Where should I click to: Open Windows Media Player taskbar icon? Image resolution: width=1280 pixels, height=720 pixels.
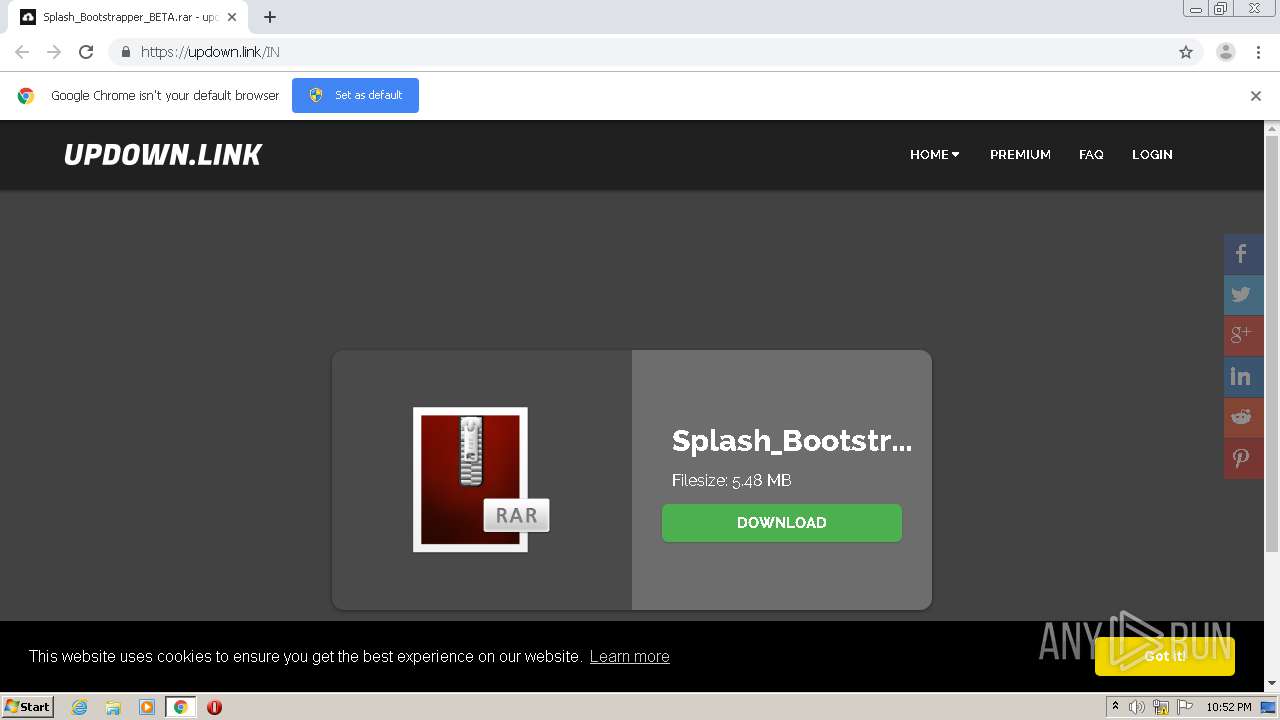(x=147, y=707)
